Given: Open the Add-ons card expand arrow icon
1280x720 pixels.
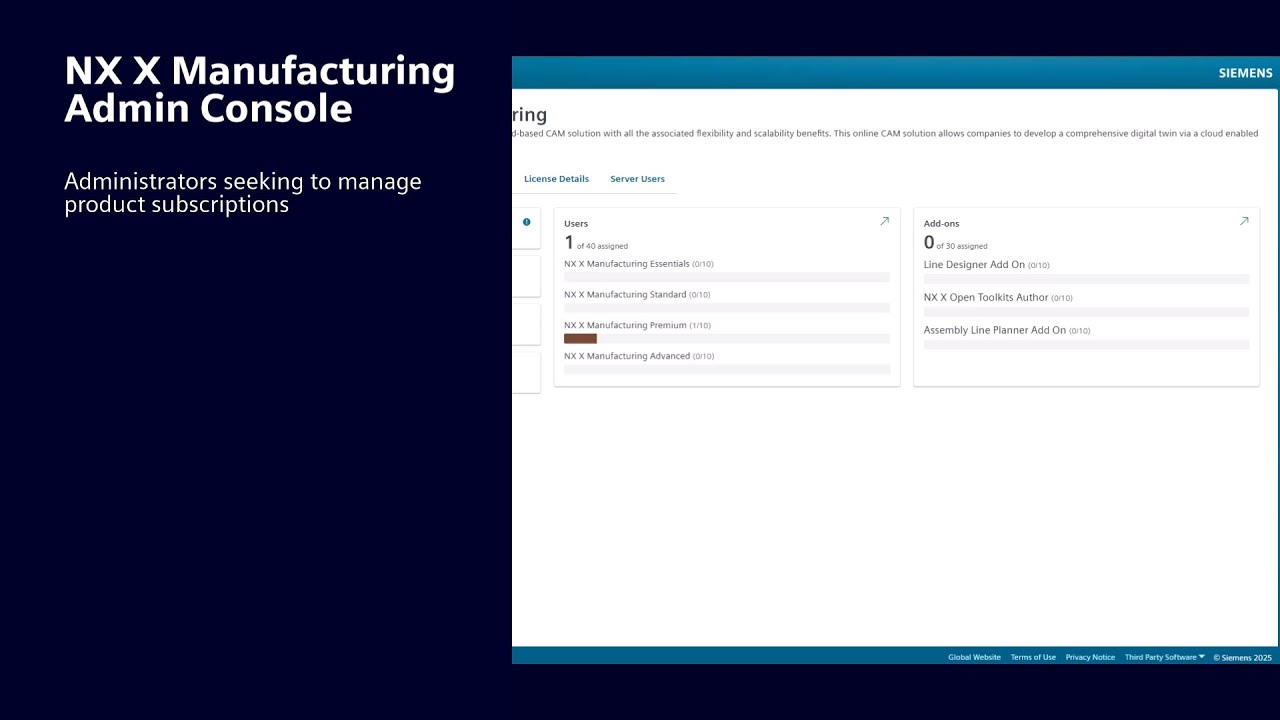Looking at the screenshot, I should pyautogui.click(x=1244, y=222).
